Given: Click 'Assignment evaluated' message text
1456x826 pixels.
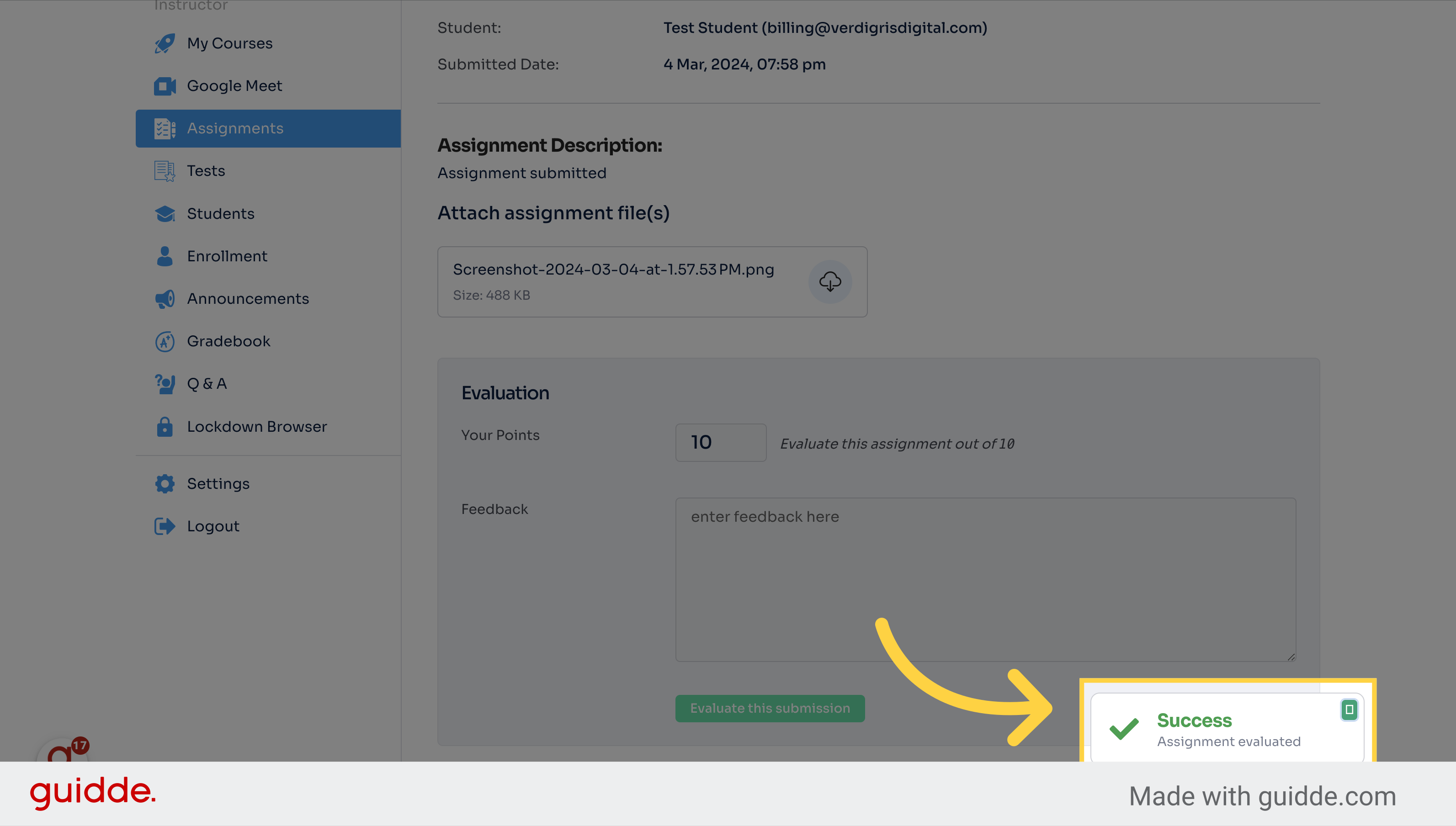Looking at the screenshot, I should tap(1228, 742).
